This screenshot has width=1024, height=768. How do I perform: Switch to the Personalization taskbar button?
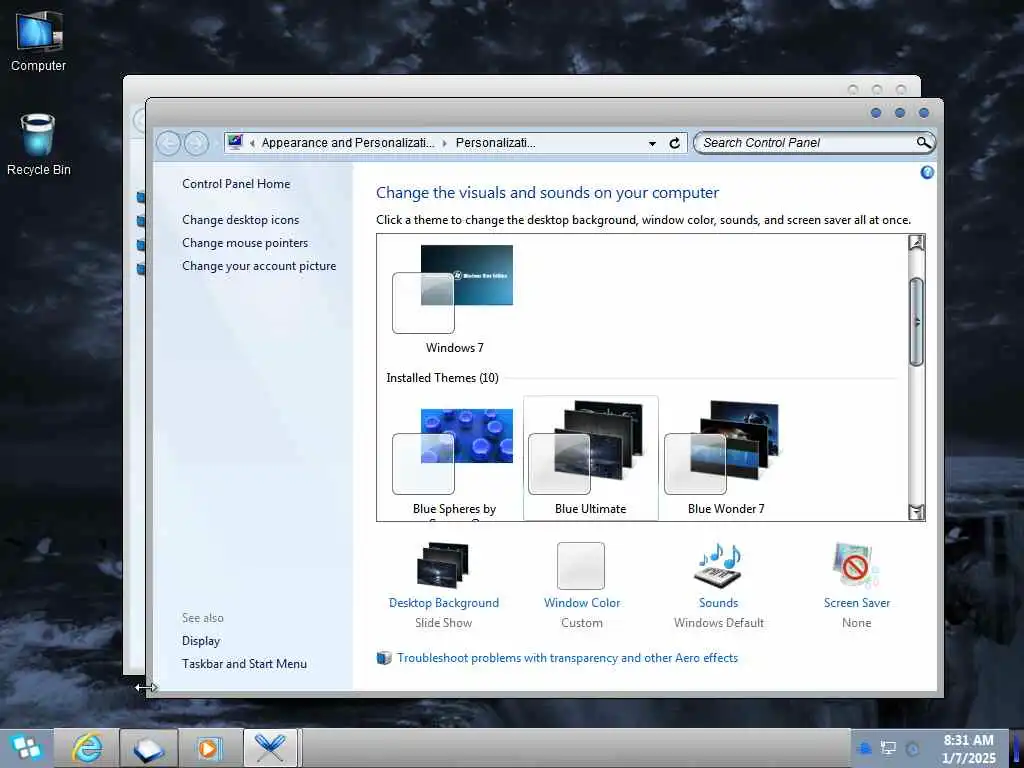(270, 748)
